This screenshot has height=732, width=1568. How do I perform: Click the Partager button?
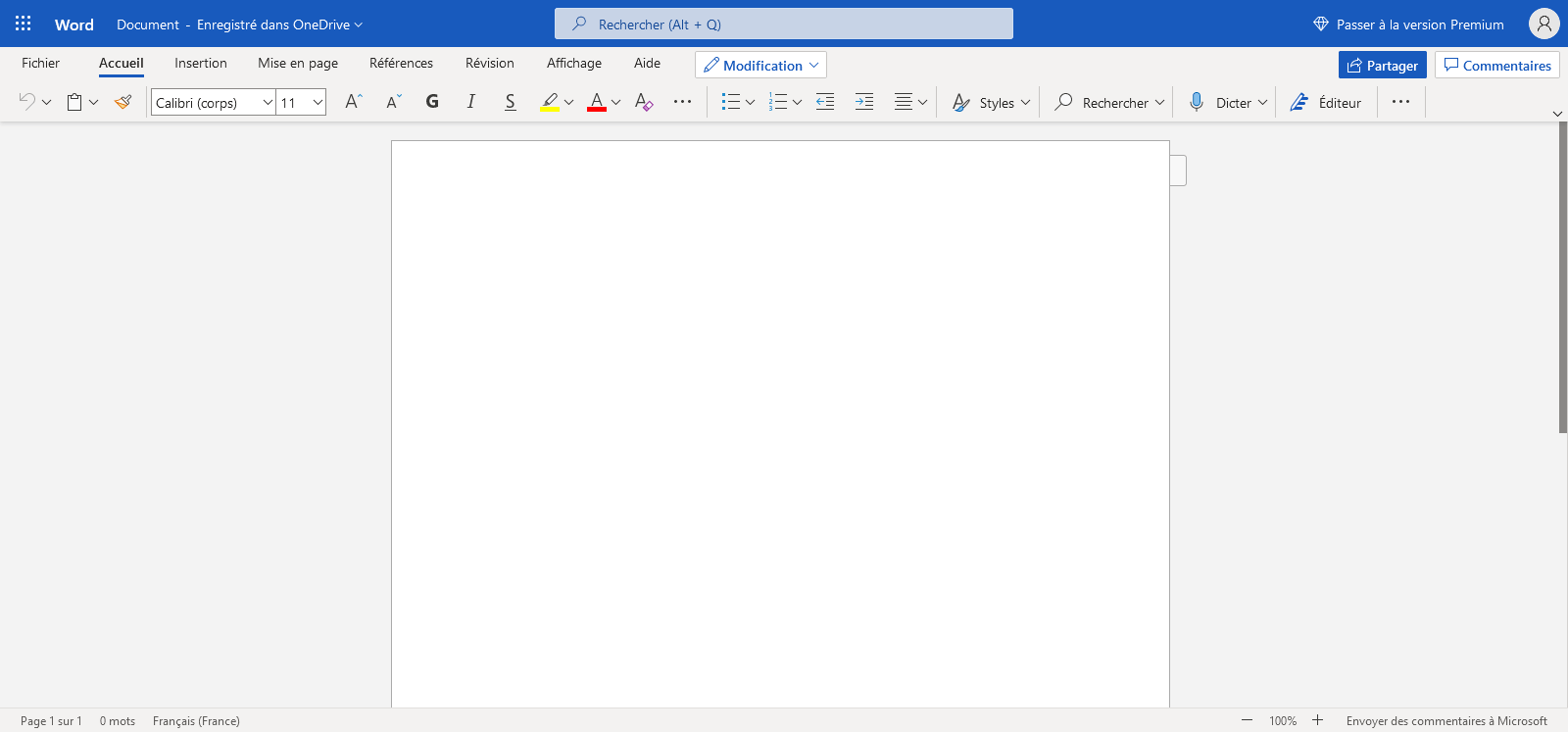[x=1382, y=65]
